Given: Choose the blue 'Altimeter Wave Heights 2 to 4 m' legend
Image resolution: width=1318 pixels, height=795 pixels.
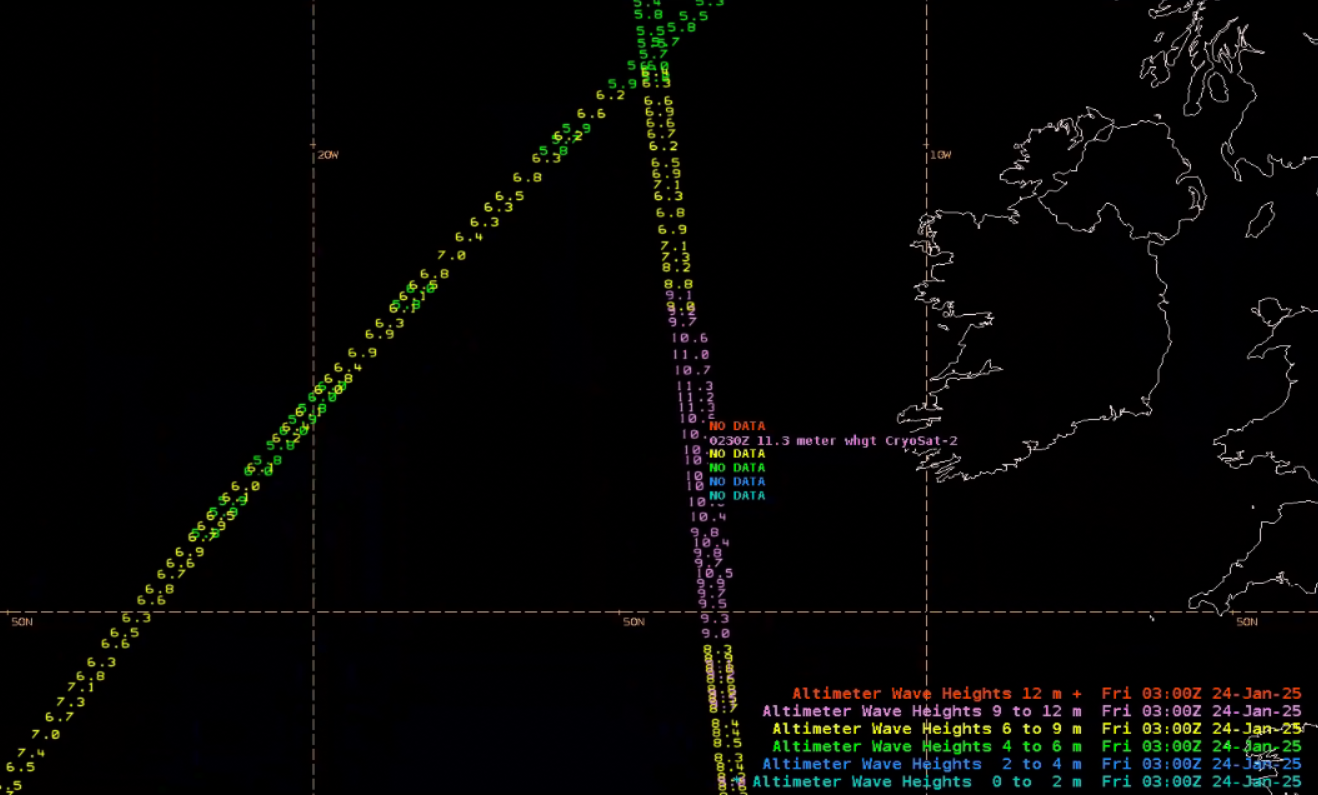Looking at the screenshot, I should 921,764.
